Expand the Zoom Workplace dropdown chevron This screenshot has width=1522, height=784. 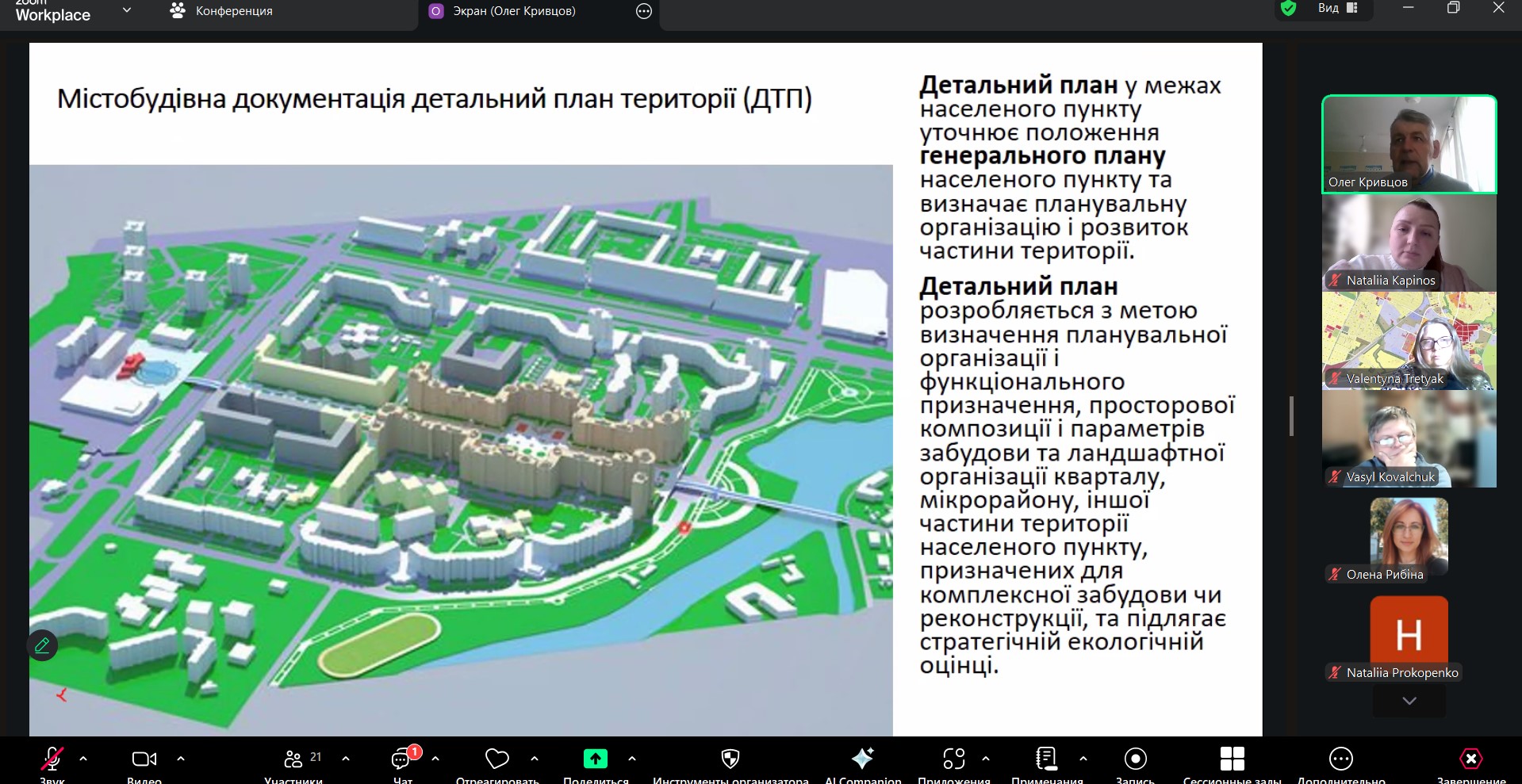127,11
